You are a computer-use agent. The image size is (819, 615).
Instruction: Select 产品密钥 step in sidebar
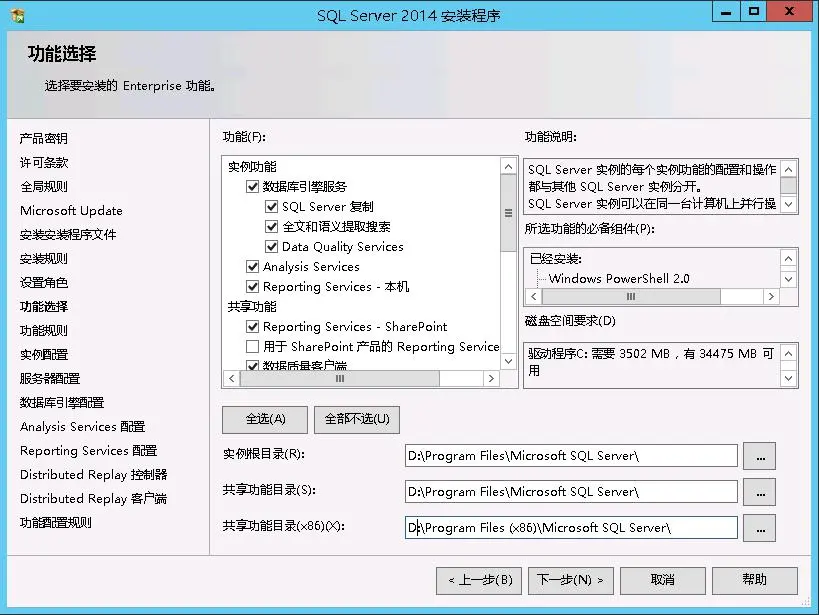click(44, 138)
